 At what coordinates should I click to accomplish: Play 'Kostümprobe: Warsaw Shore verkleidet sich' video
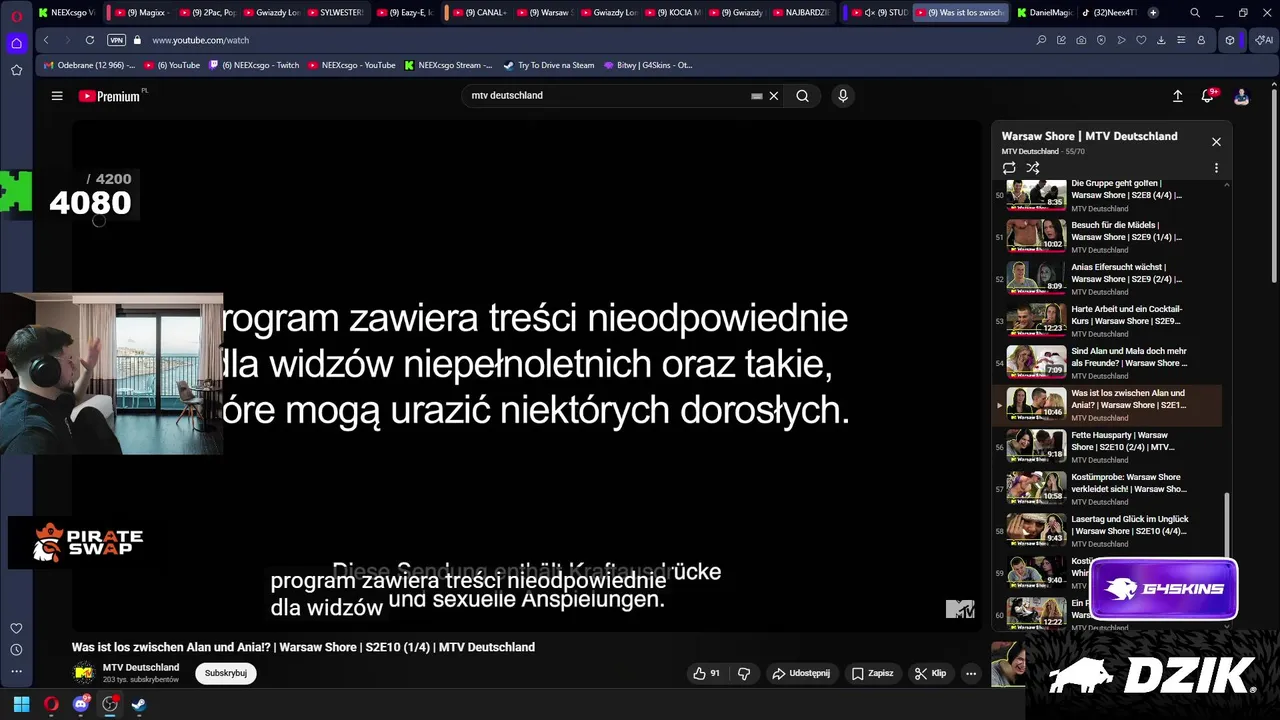tap(1108, 489)
